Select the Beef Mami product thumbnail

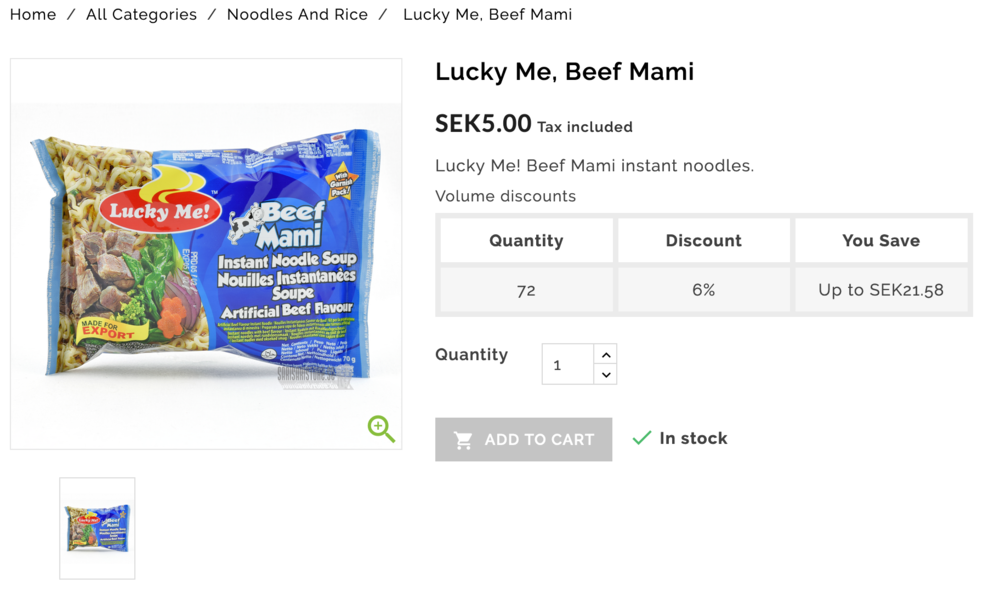(x=97, y=528)
